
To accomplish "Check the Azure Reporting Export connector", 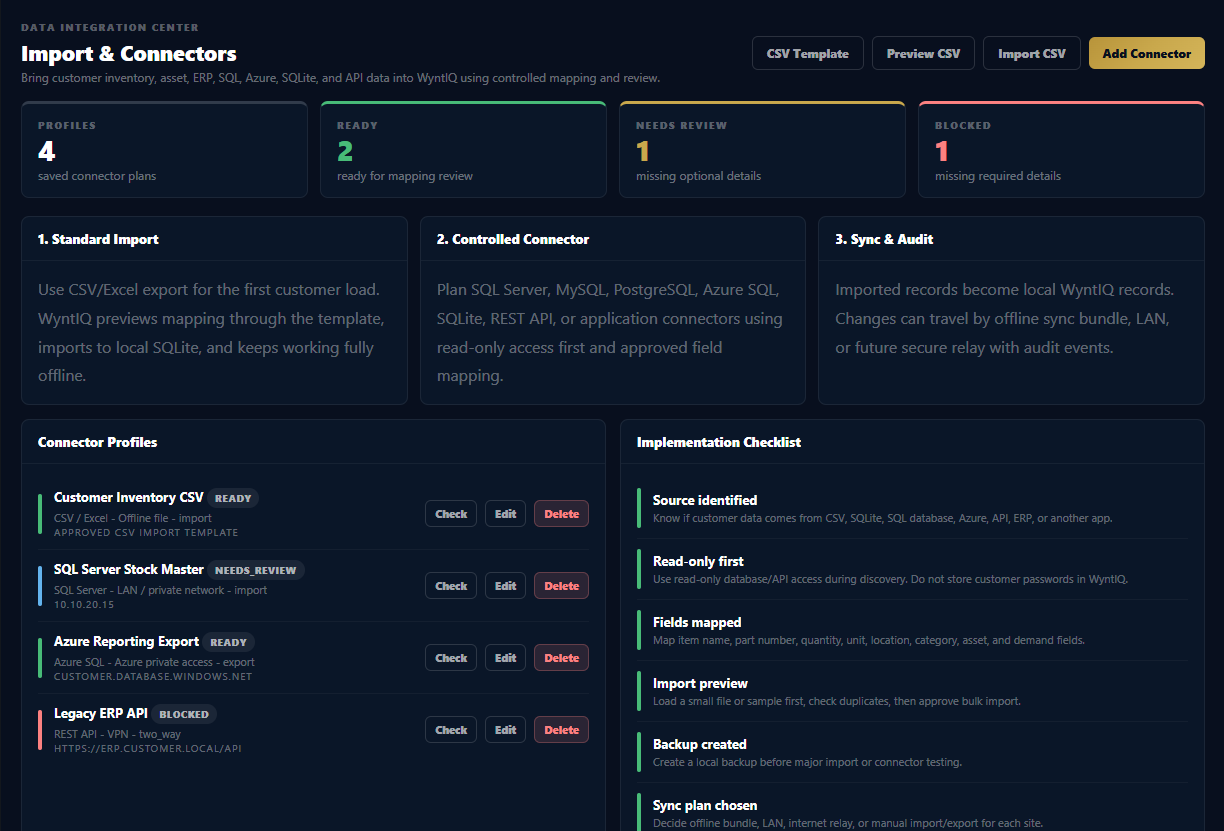I will point(451,658).
